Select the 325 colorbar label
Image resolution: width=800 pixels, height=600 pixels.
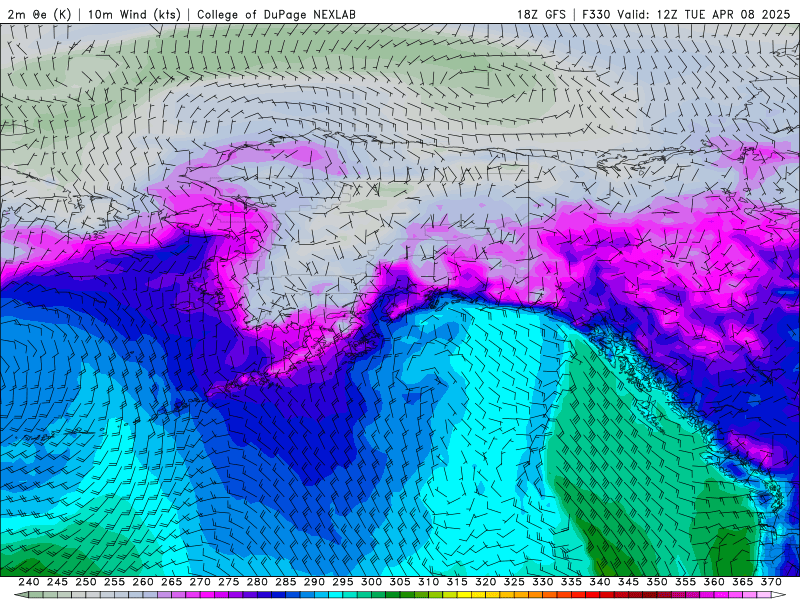tap(514, 582)
